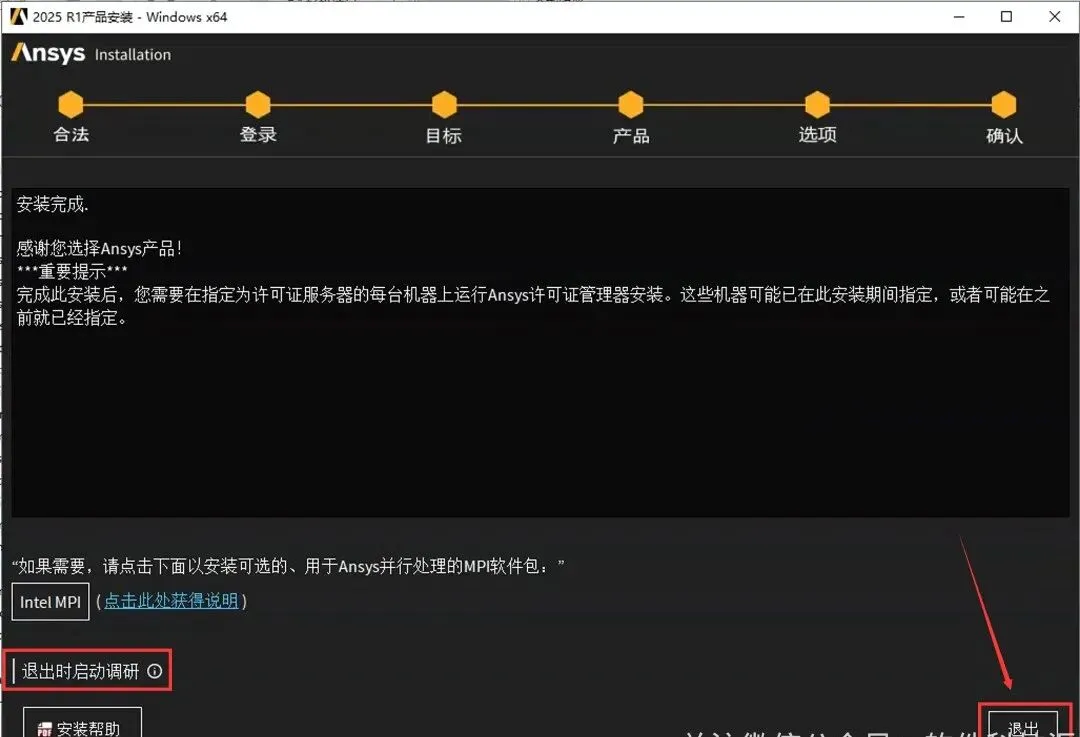Open the 安装帮助 PDF button
This screenshot has width=1080, height=737.
tap(83, 723)
